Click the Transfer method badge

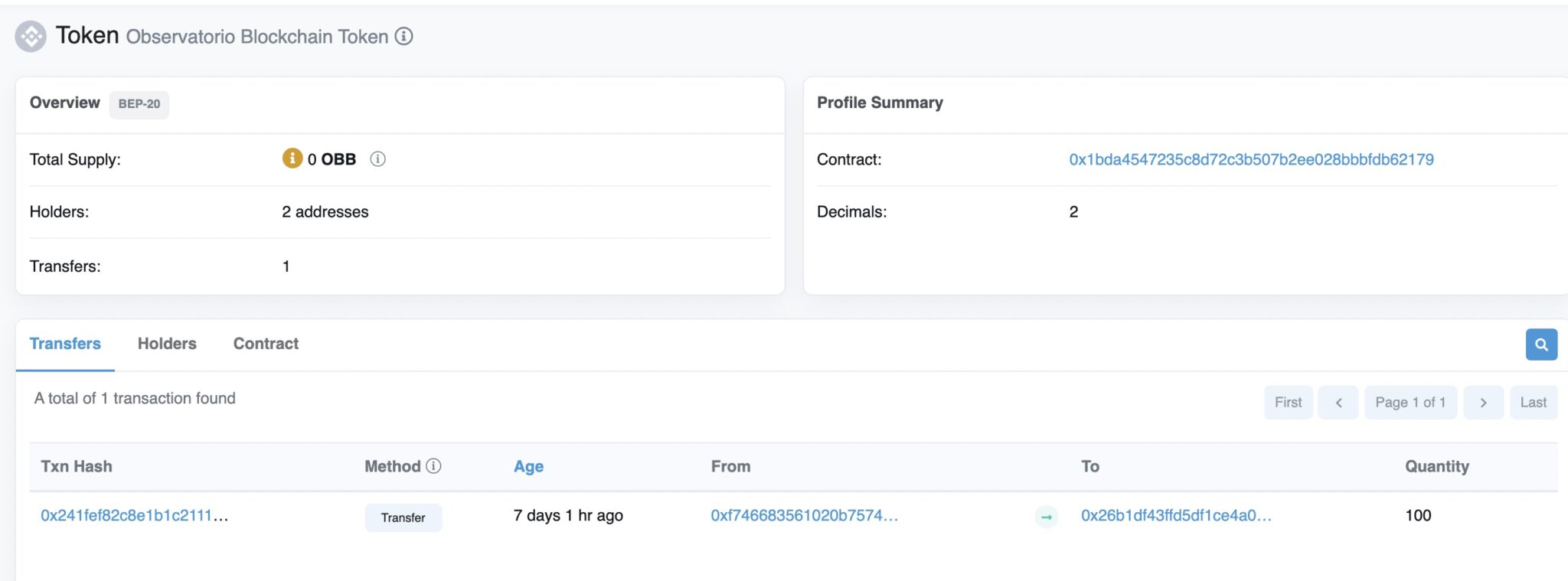pos(403,517)
